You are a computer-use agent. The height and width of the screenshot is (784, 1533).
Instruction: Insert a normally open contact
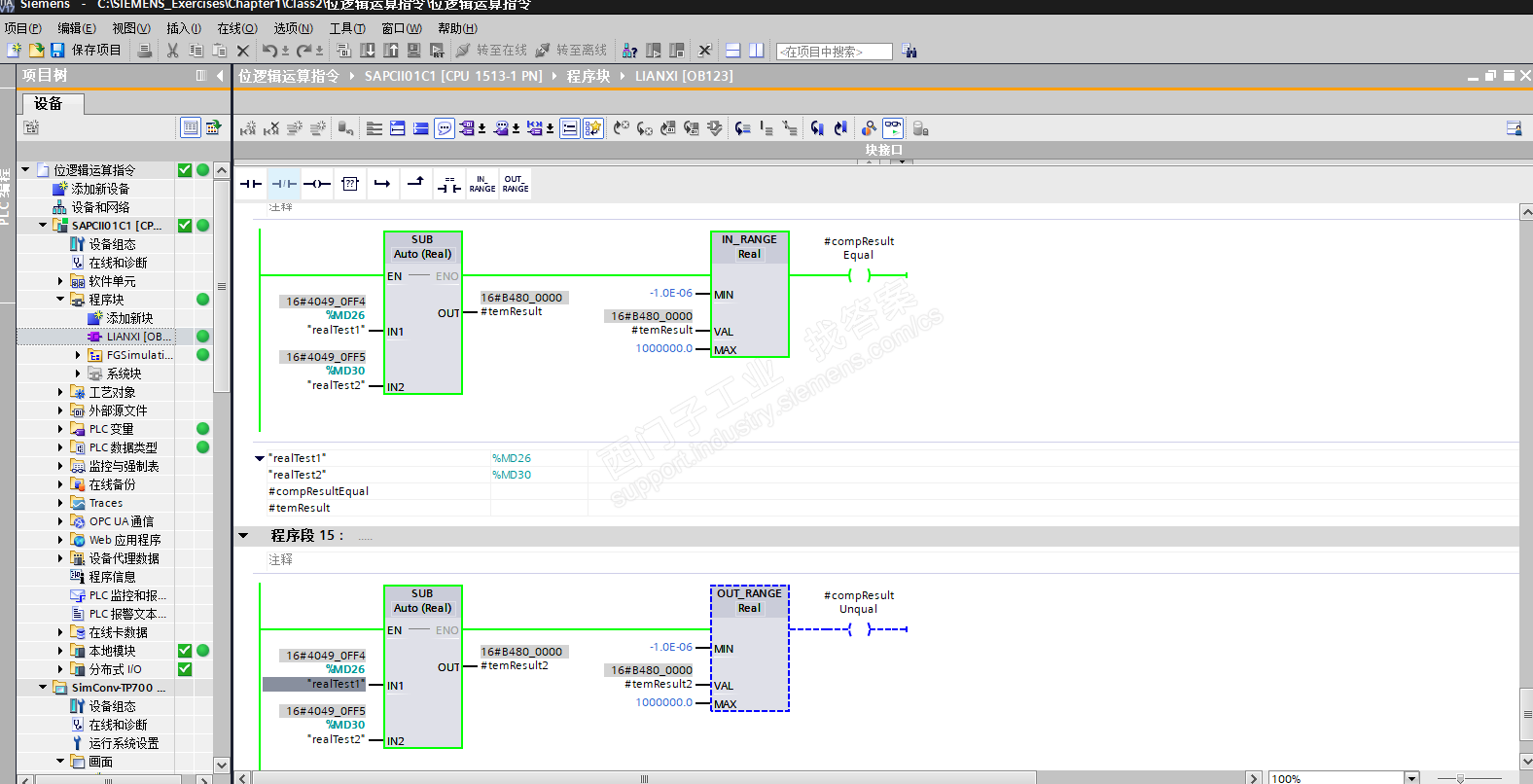251,184
